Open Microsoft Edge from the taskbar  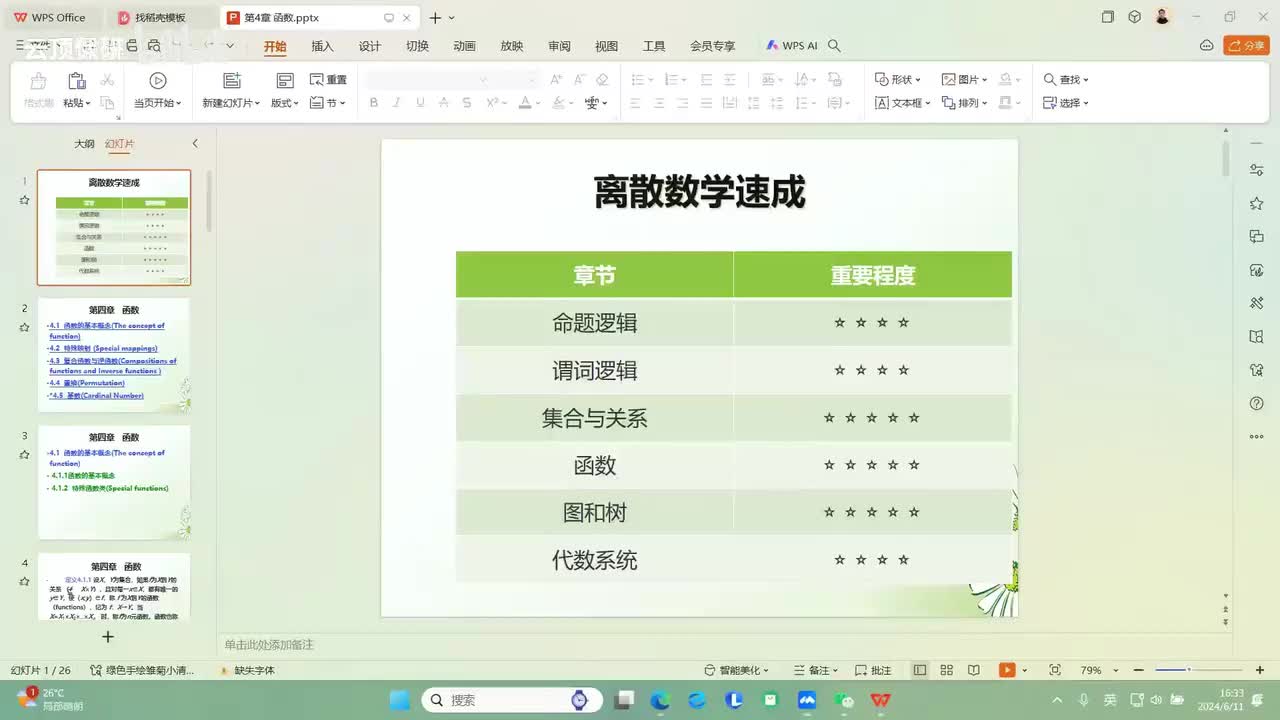[660, 700]
